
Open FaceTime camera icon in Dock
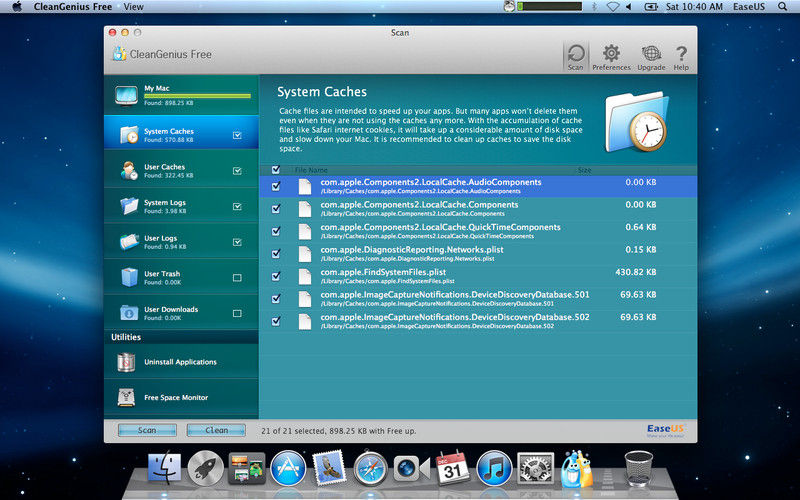tap(411, 468)
